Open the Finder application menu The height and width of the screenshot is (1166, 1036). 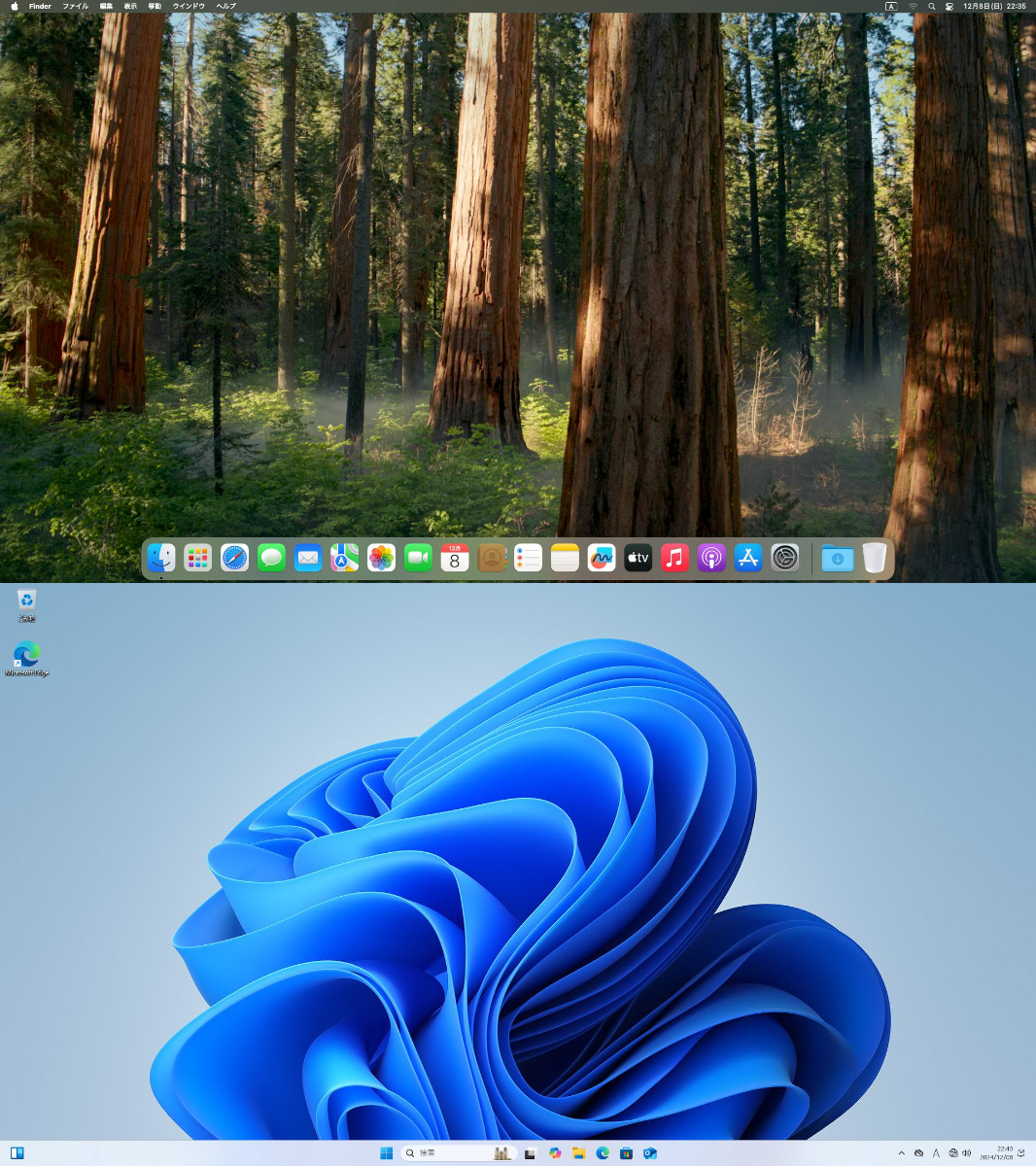tap(40, 6)
